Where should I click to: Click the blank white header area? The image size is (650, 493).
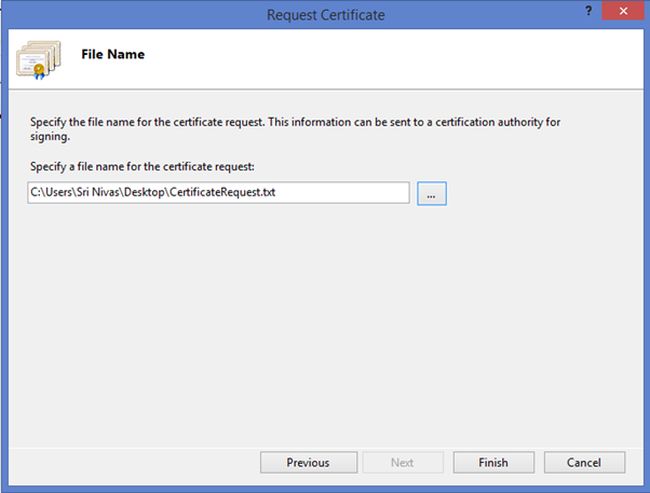[x=400, y=60]
